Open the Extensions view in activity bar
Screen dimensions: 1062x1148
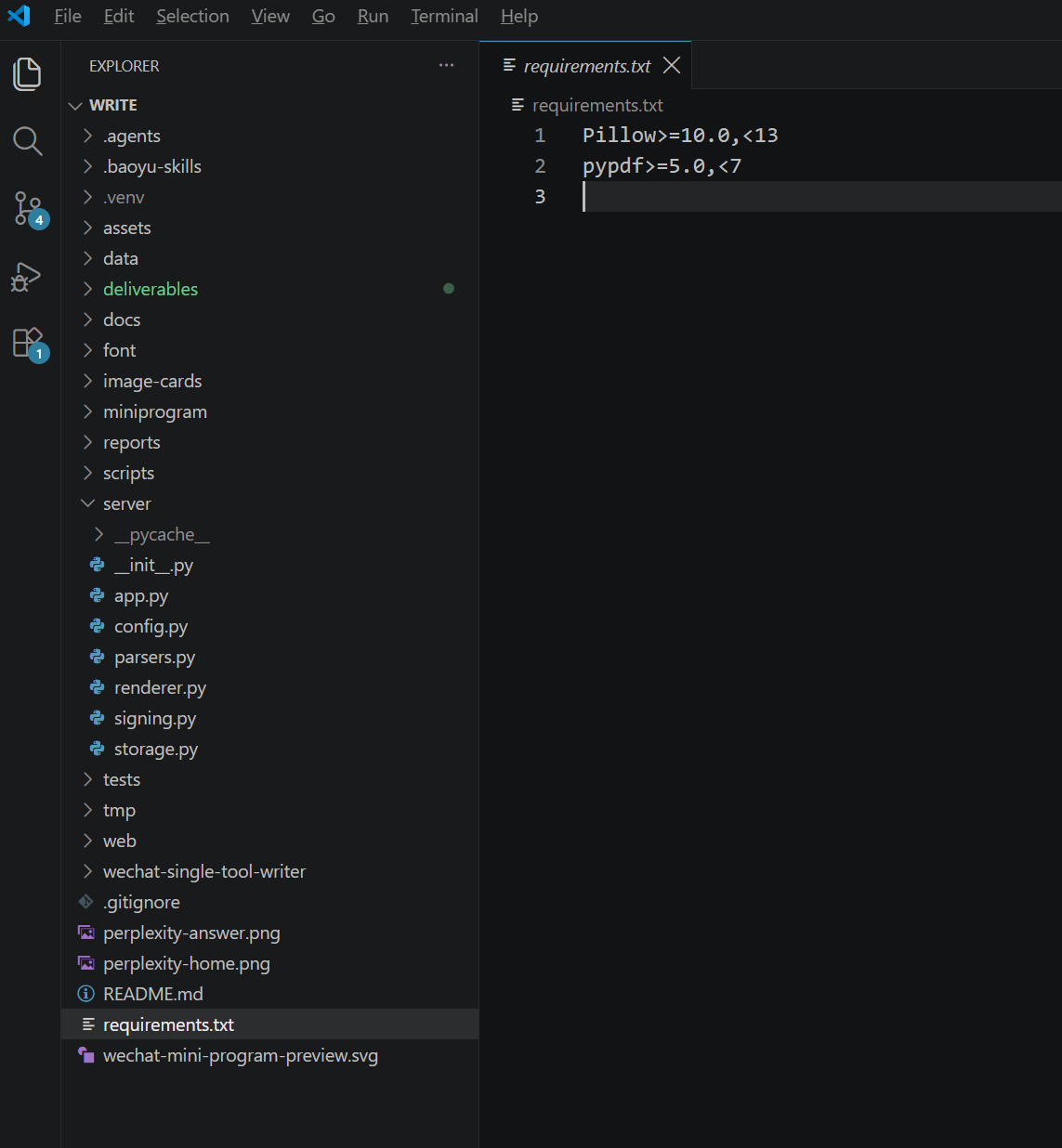pos(29,343)
